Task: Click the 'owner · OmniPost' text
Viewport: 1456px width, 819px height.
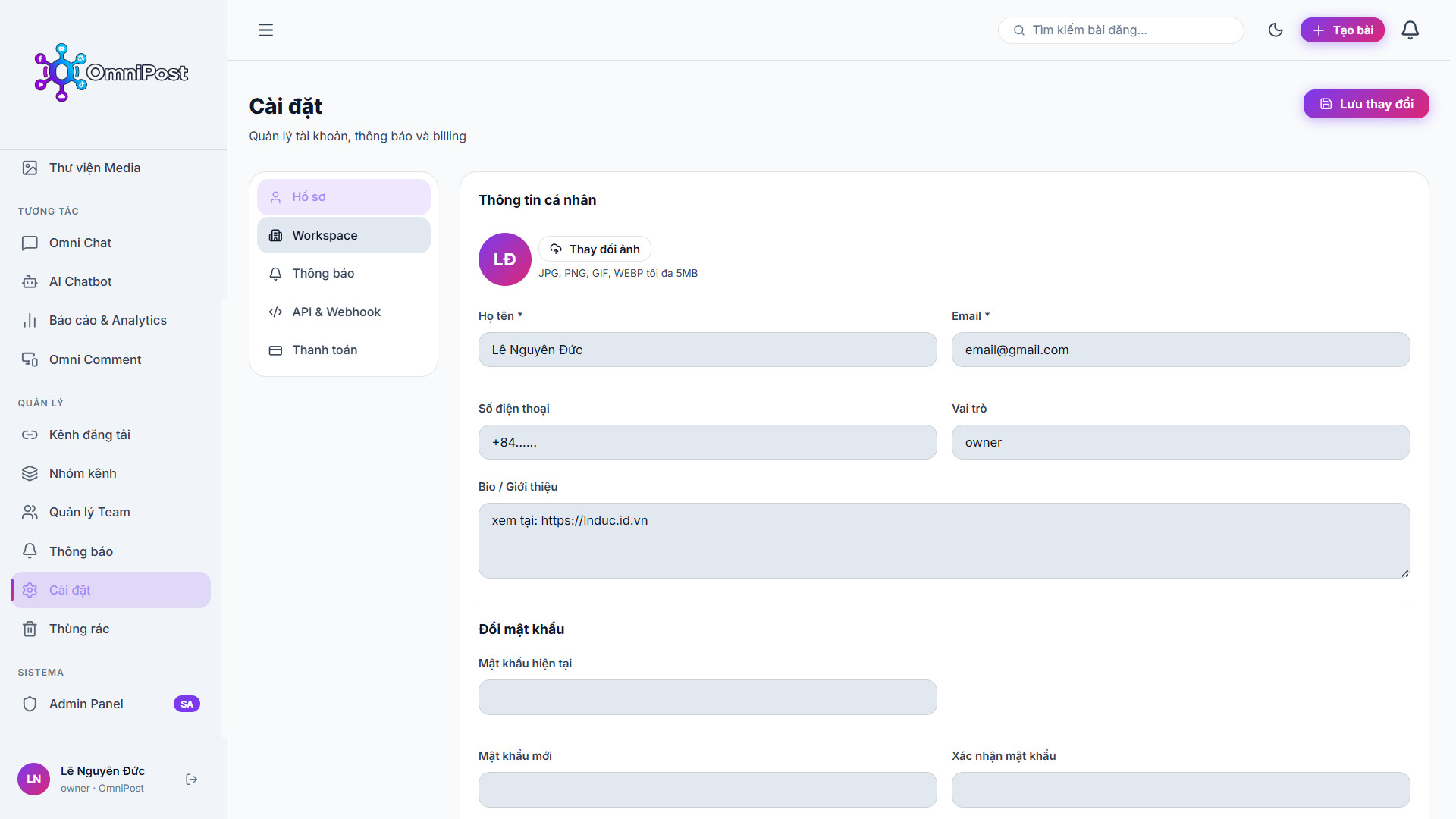Action: pos(102,789)
